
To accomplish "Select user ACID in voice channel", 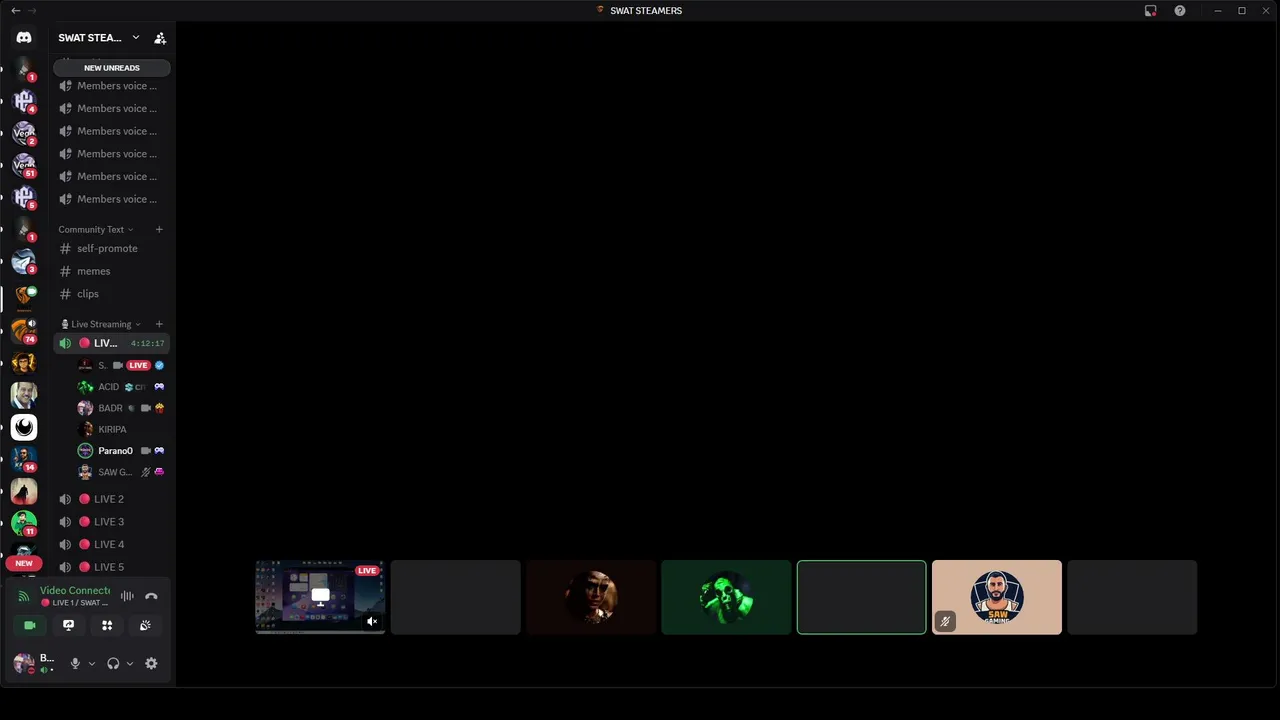I will click(x=121, y=387).
